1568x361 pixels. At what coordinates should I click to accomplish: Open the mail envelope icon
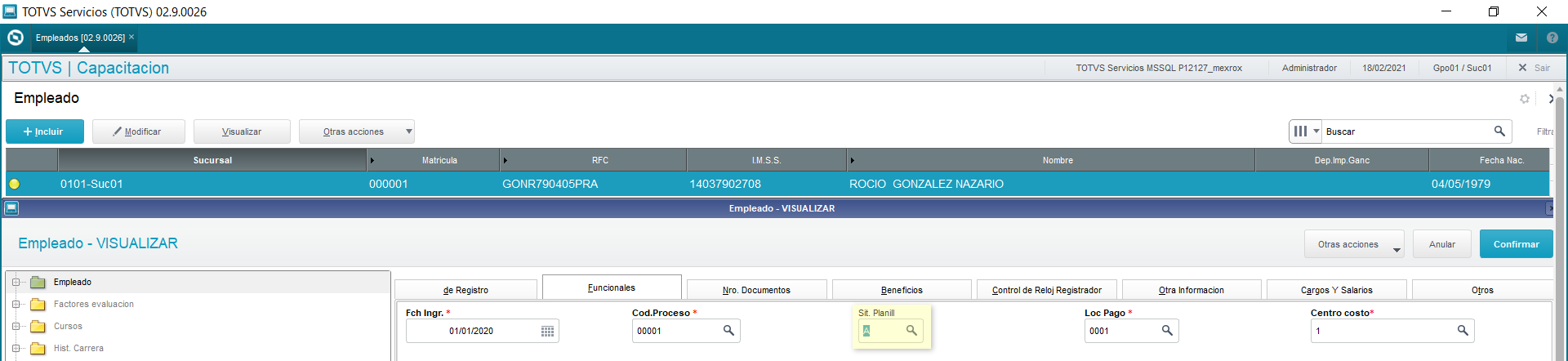pos(1521,38)
